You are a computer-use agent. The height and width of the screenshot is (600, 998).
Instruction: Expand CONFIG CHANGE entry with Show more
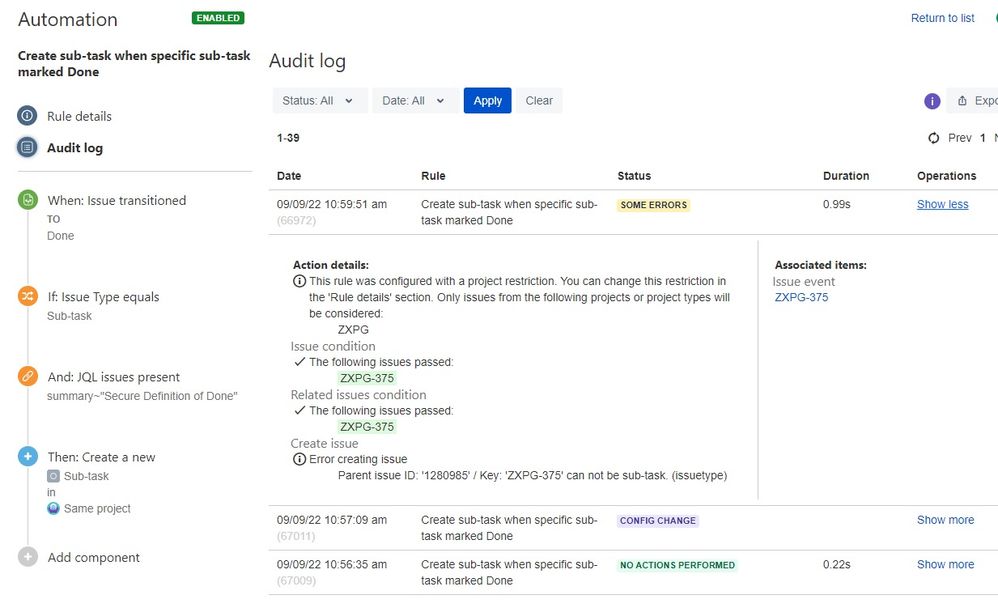tap(945, 520)
